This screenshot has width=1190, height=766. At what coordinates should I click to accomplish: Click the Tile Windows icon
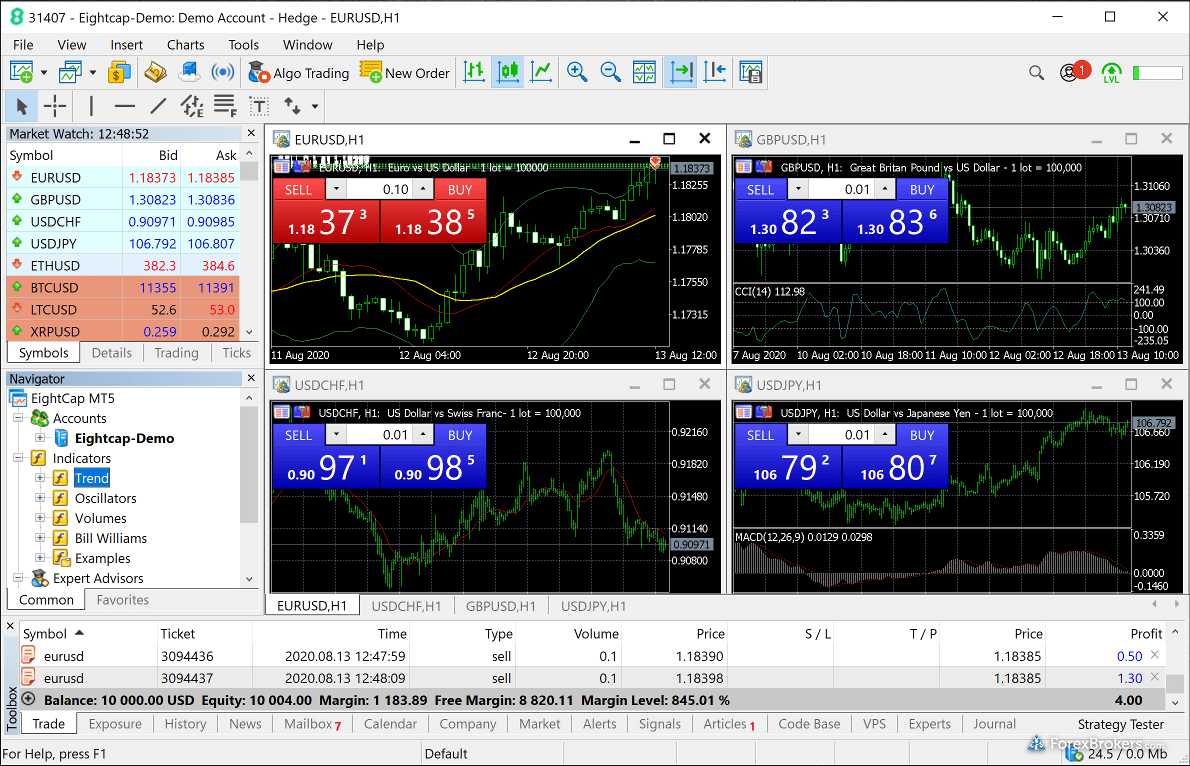(644, 72)
